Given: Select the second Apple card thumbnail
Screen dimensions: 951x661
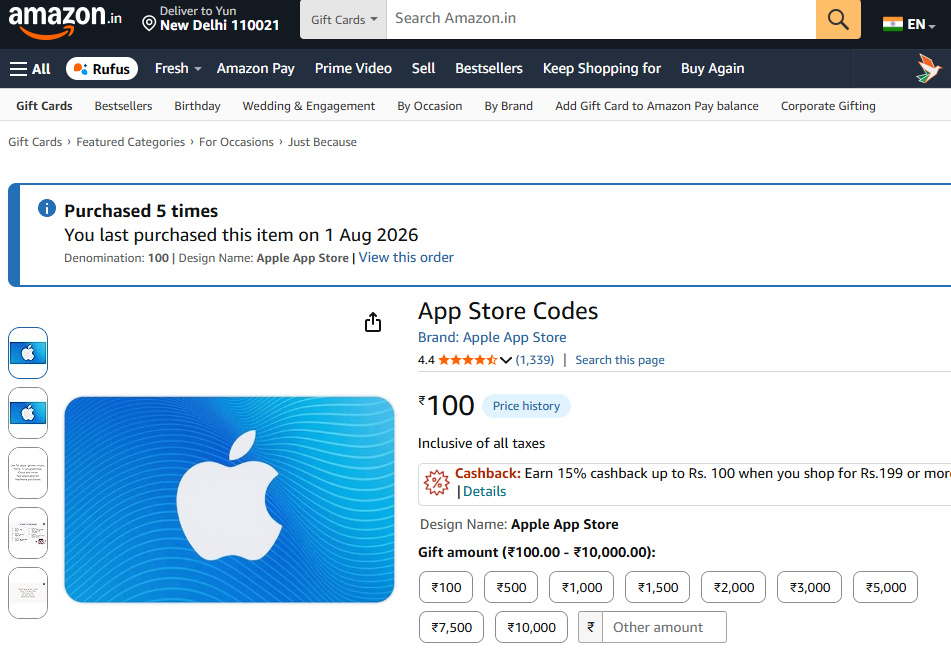Looking at the screenshot, I should 28,413.
